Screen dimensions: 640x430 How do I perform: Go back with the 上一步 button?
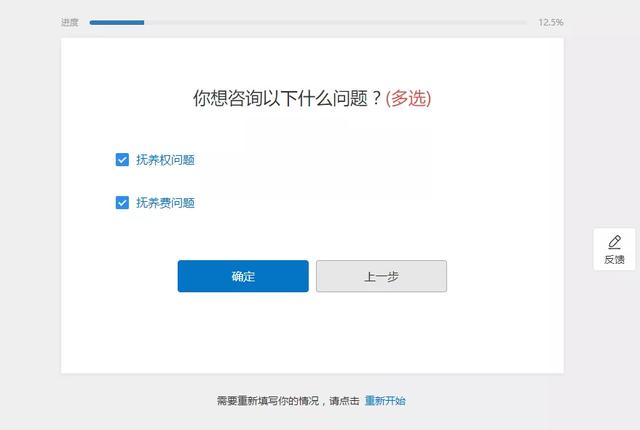coord(381,276)
